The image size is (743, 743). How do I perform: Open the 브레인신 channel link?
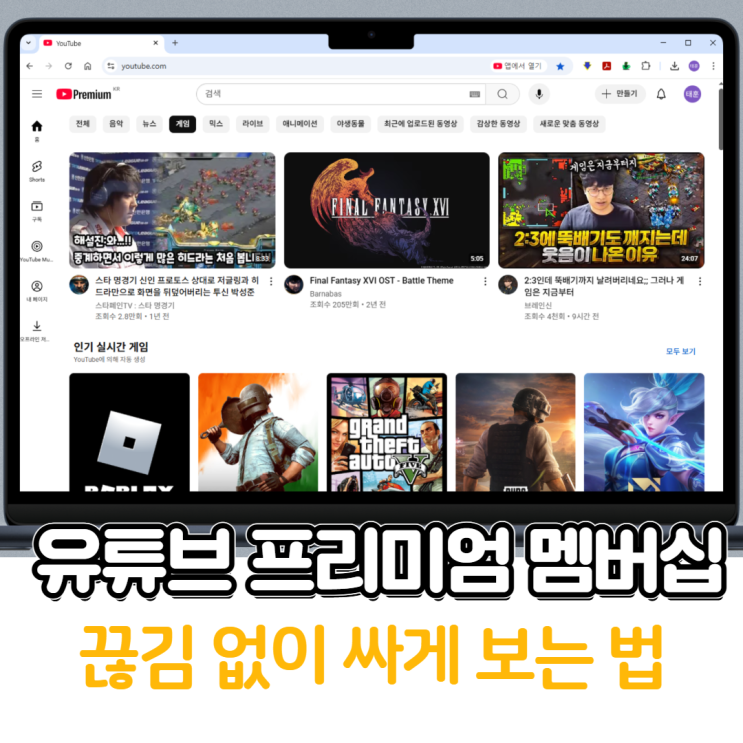538,305
